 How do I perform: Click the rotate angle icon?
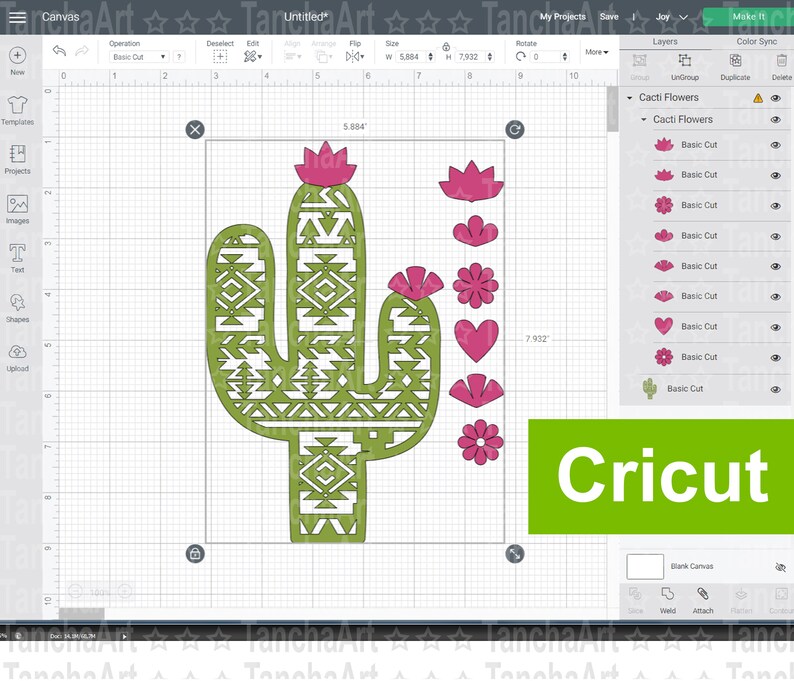[521, 57]
